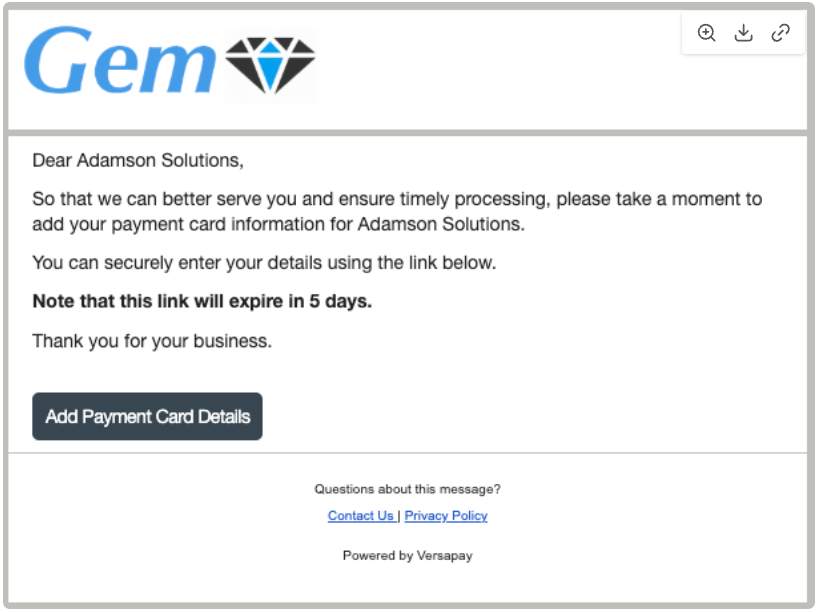Click the divider line above the footer
The width and height of the screenshot is (818, 612).
tap(408, 453)
